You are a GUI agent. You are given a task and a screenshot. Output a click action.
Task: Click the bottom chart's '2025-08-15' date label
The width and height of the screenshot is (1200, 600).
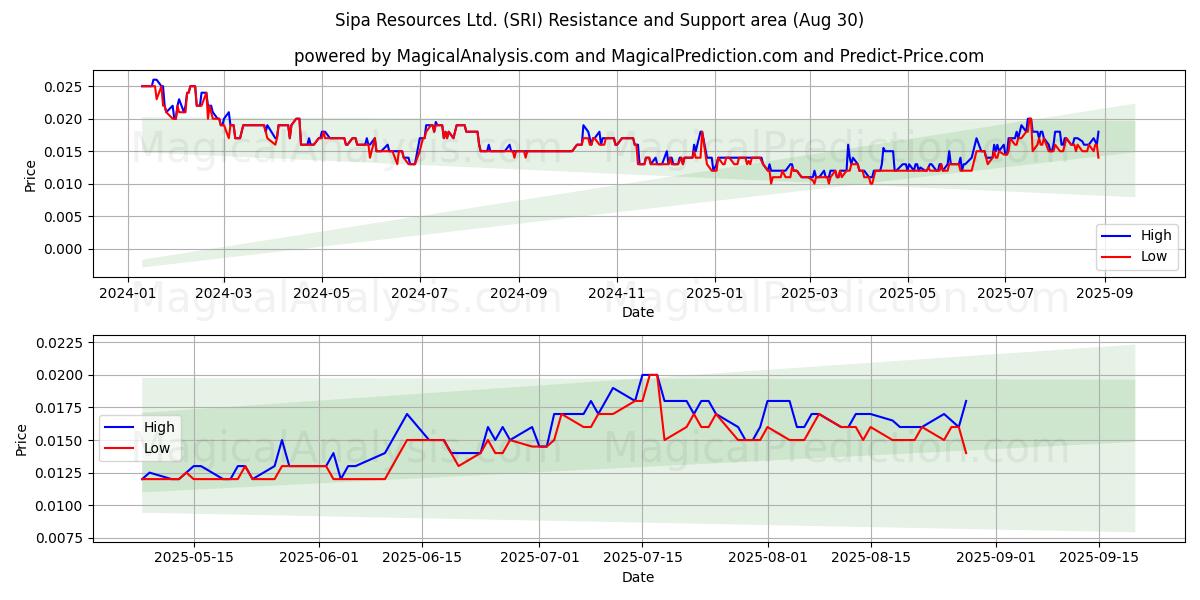[871, 558]
